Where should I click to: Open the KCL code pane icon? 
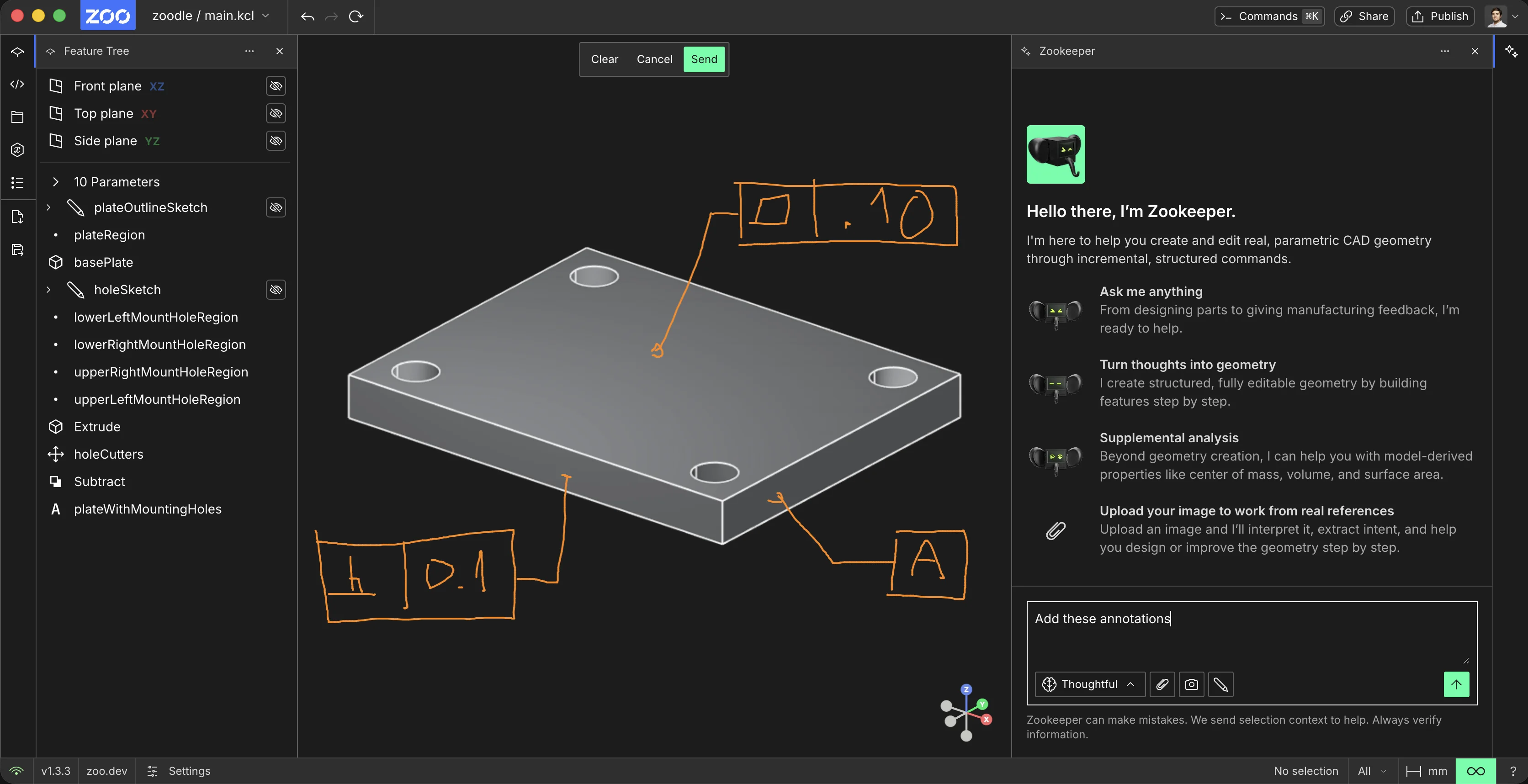point(17,84)
